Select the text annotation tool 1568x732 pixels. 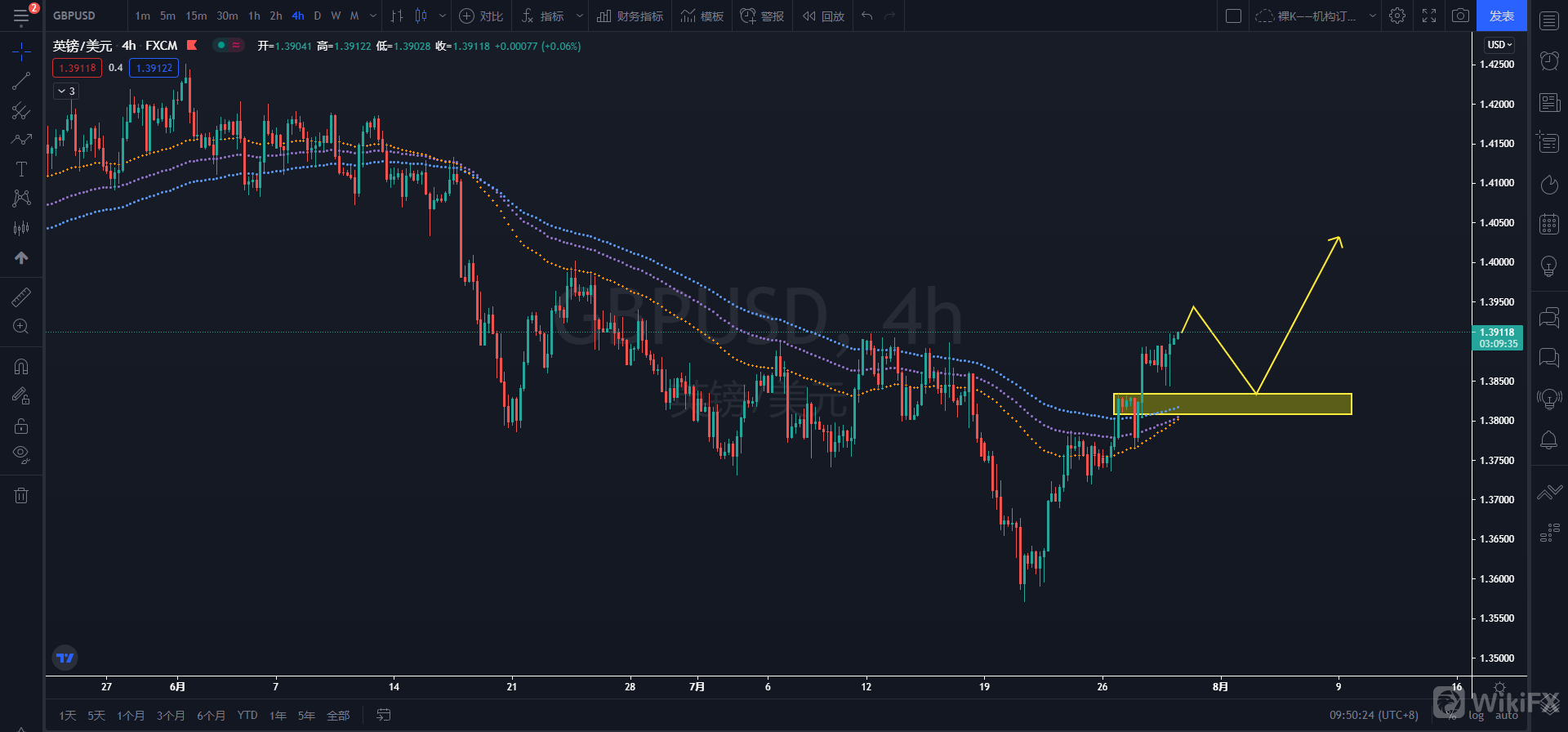pyautogui.click(x=21, y=169)
